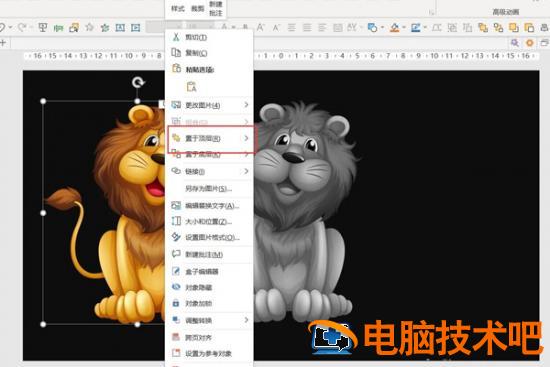The height and width of the screenshot is (367, 550).
Task: Select 置于底层 (Send to Back) menu item
Action: point(209,154)
